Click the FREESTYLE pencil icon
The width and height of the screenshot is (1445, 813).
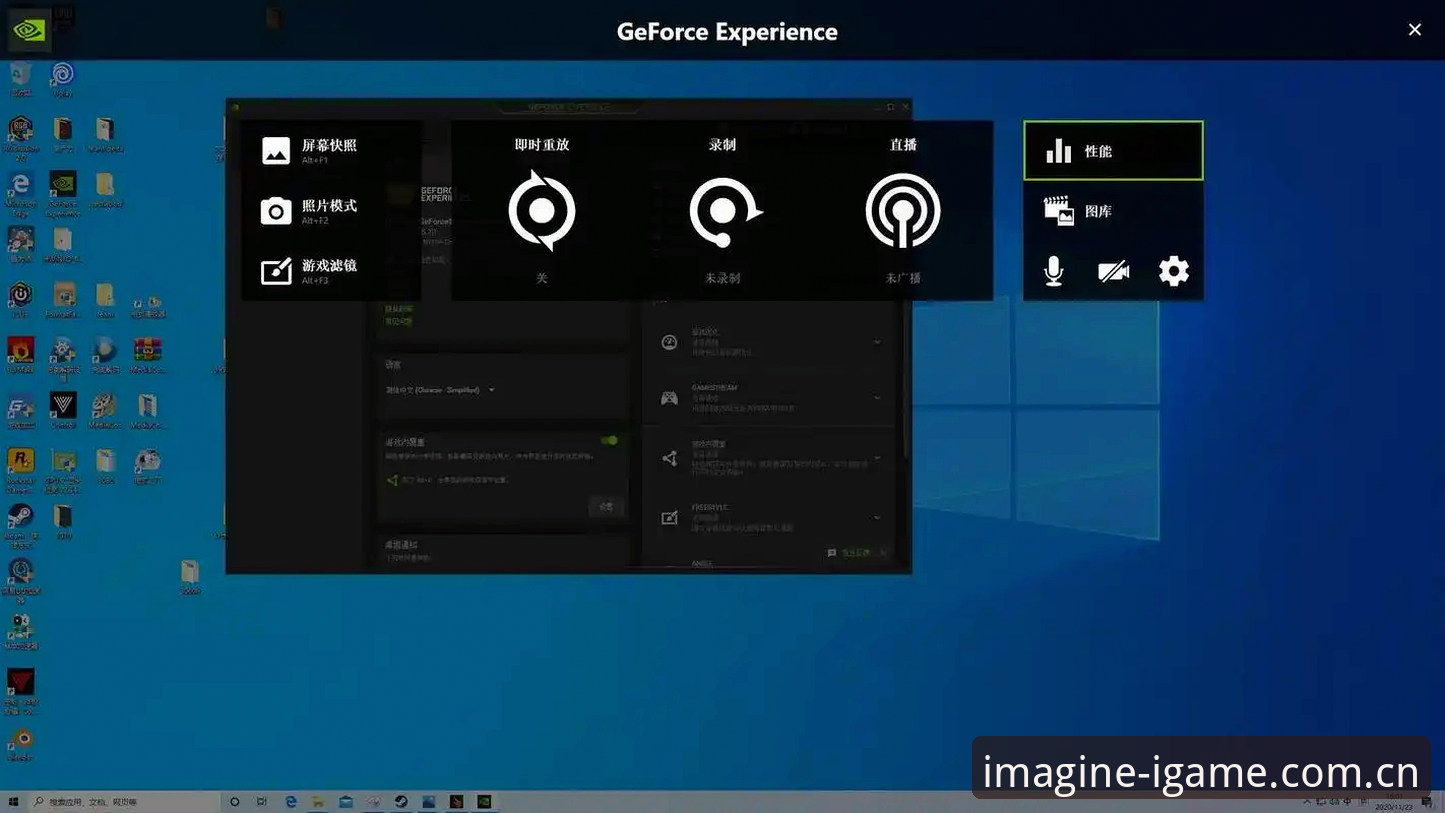[x=669, y=518]
